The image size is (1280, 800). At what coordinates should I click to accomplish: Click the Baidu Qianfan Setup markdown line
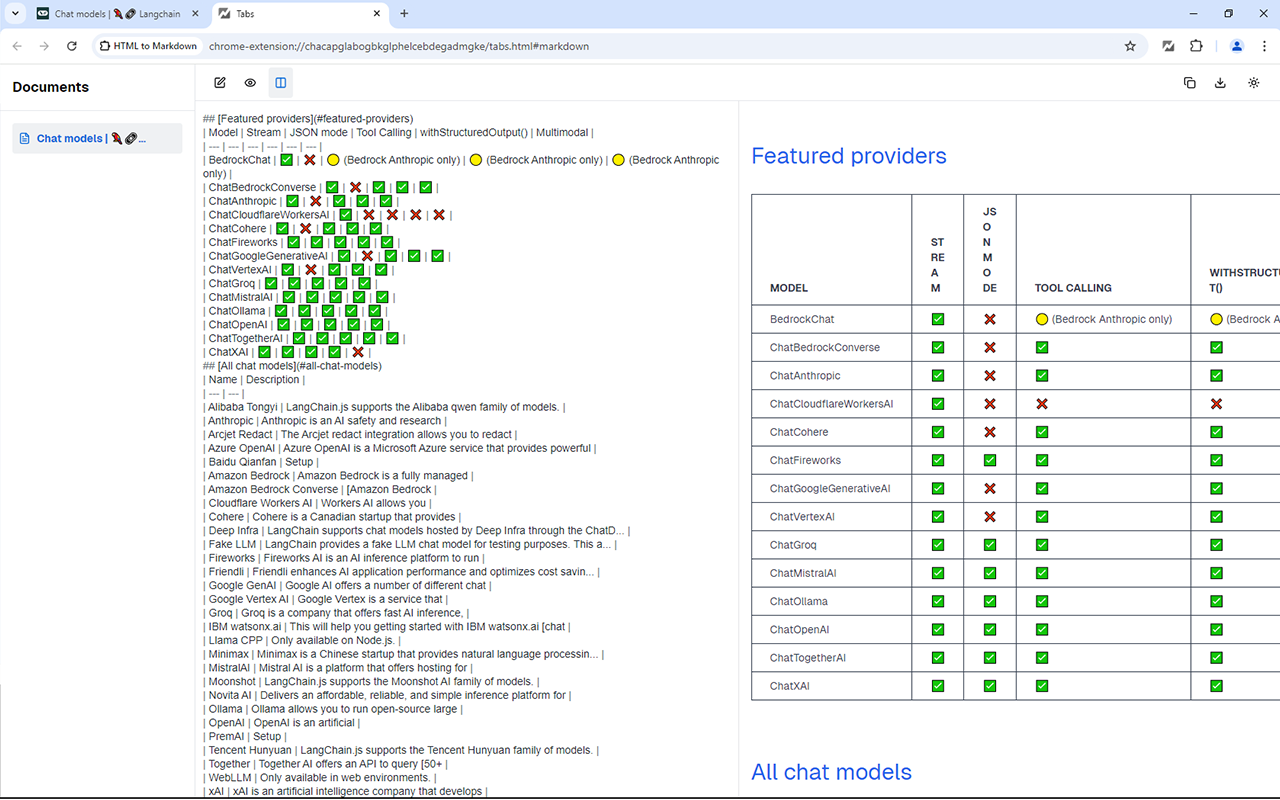(260, 462)
